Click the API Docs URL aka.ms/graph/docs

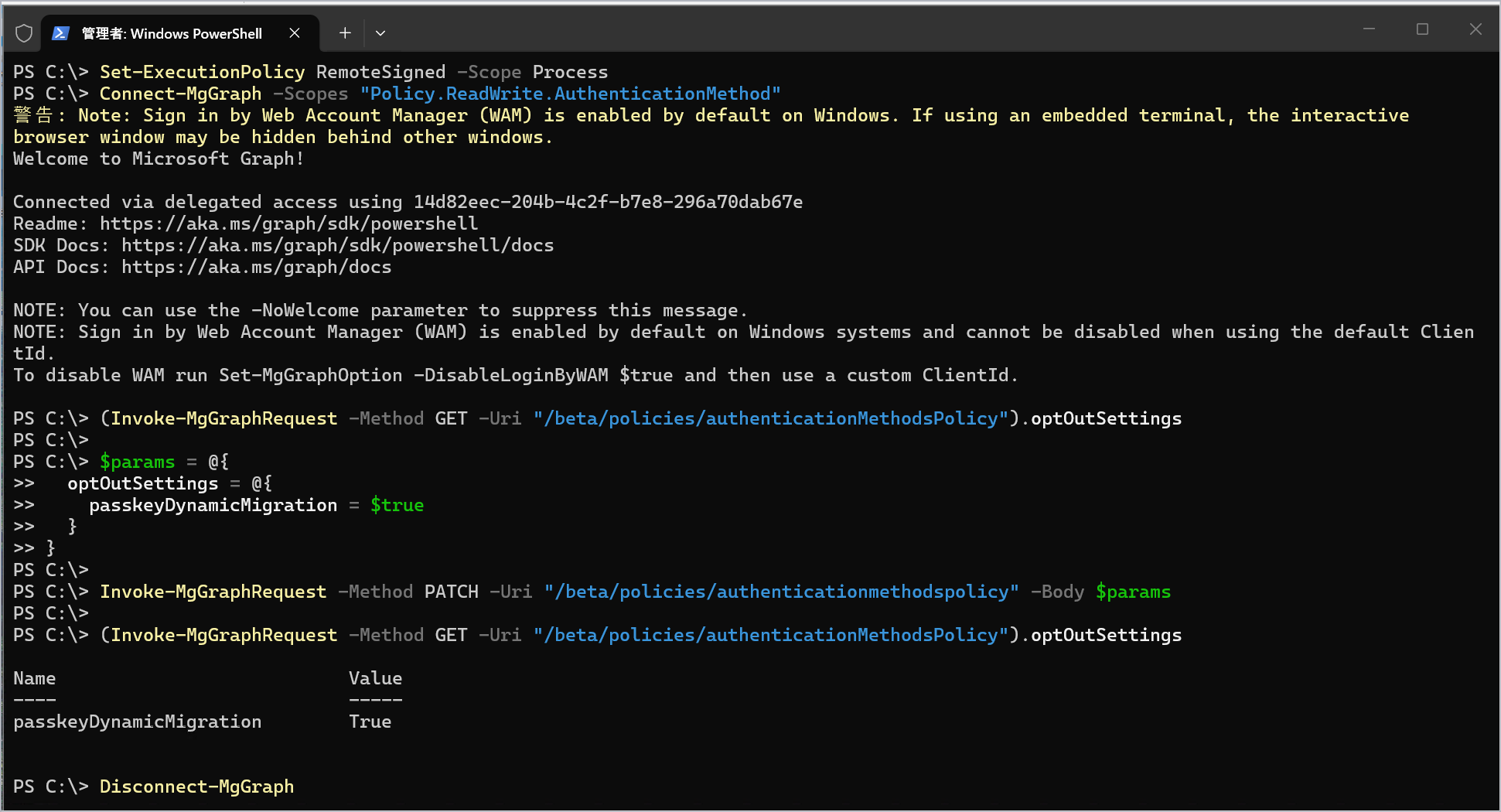pos(257,267)
